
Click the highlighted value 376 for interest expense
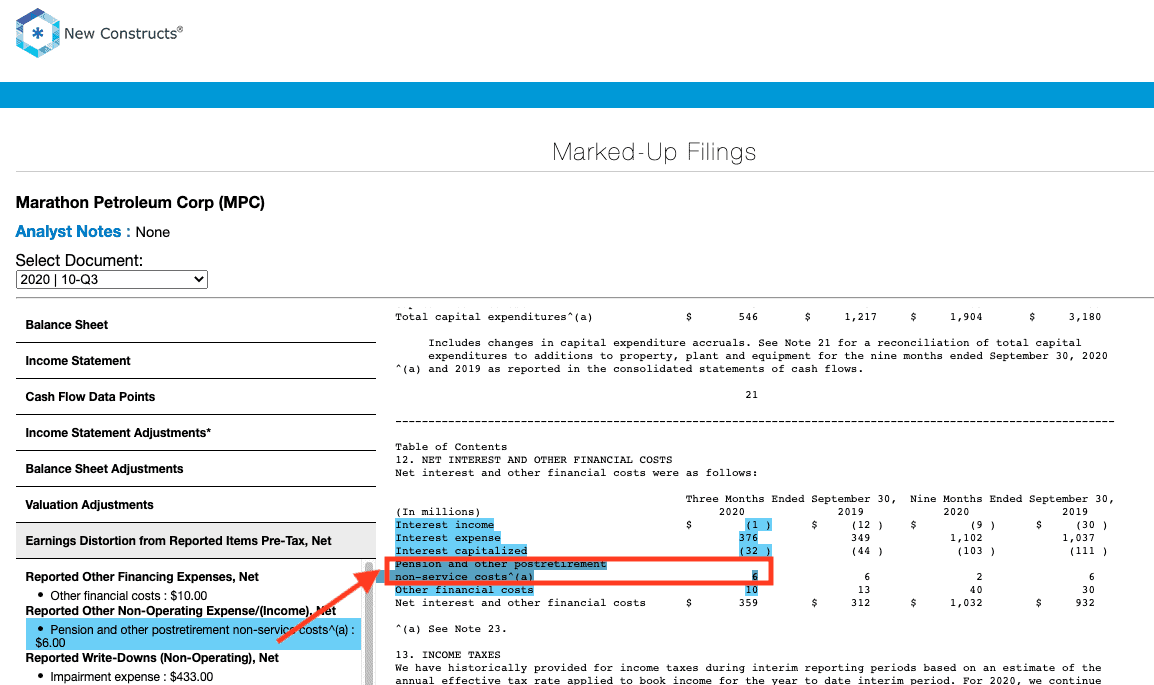click(x=748, y=538)
